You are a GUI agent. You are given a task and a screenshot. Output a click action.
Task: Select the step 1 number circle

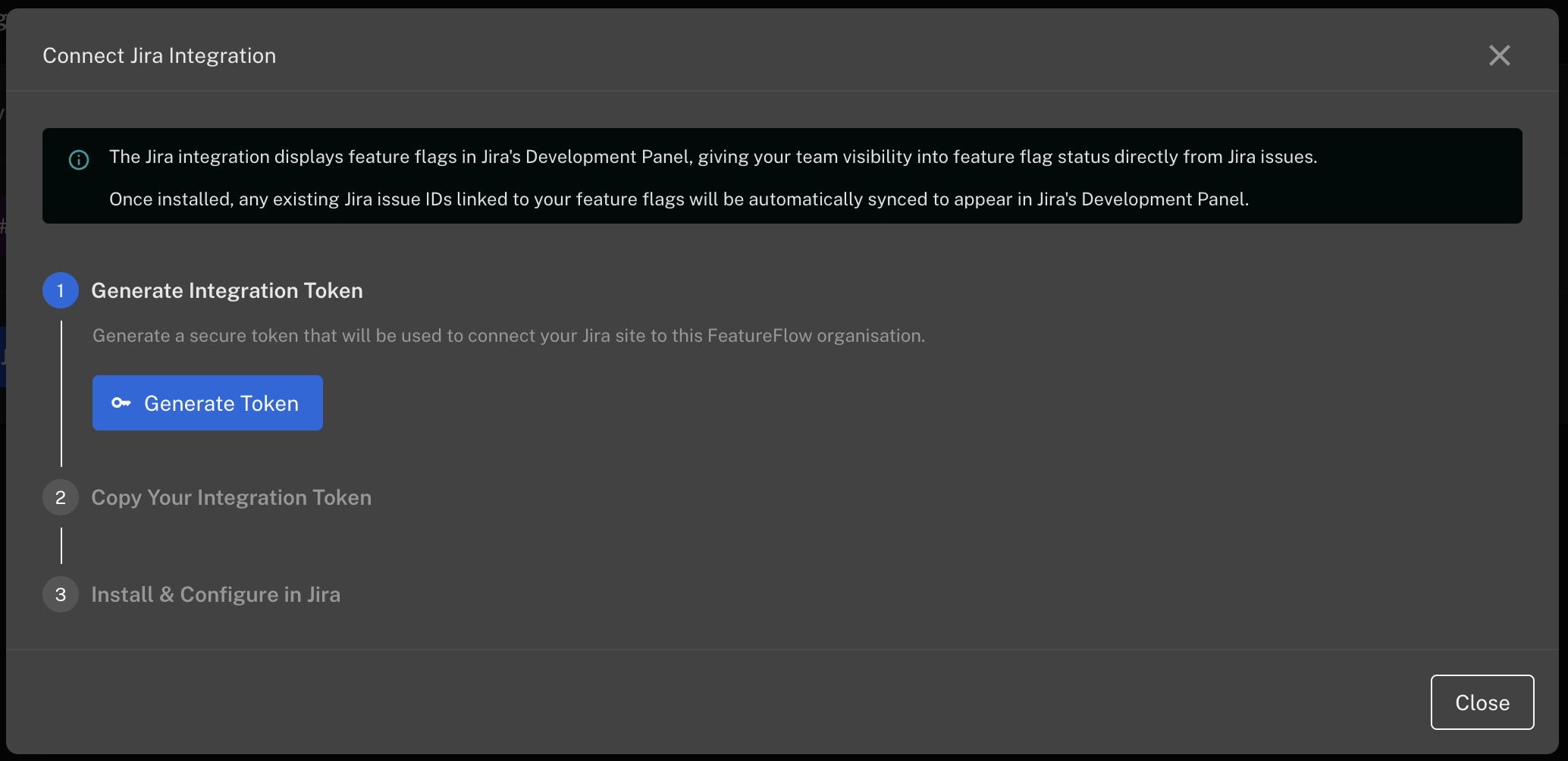coord(61,290)
